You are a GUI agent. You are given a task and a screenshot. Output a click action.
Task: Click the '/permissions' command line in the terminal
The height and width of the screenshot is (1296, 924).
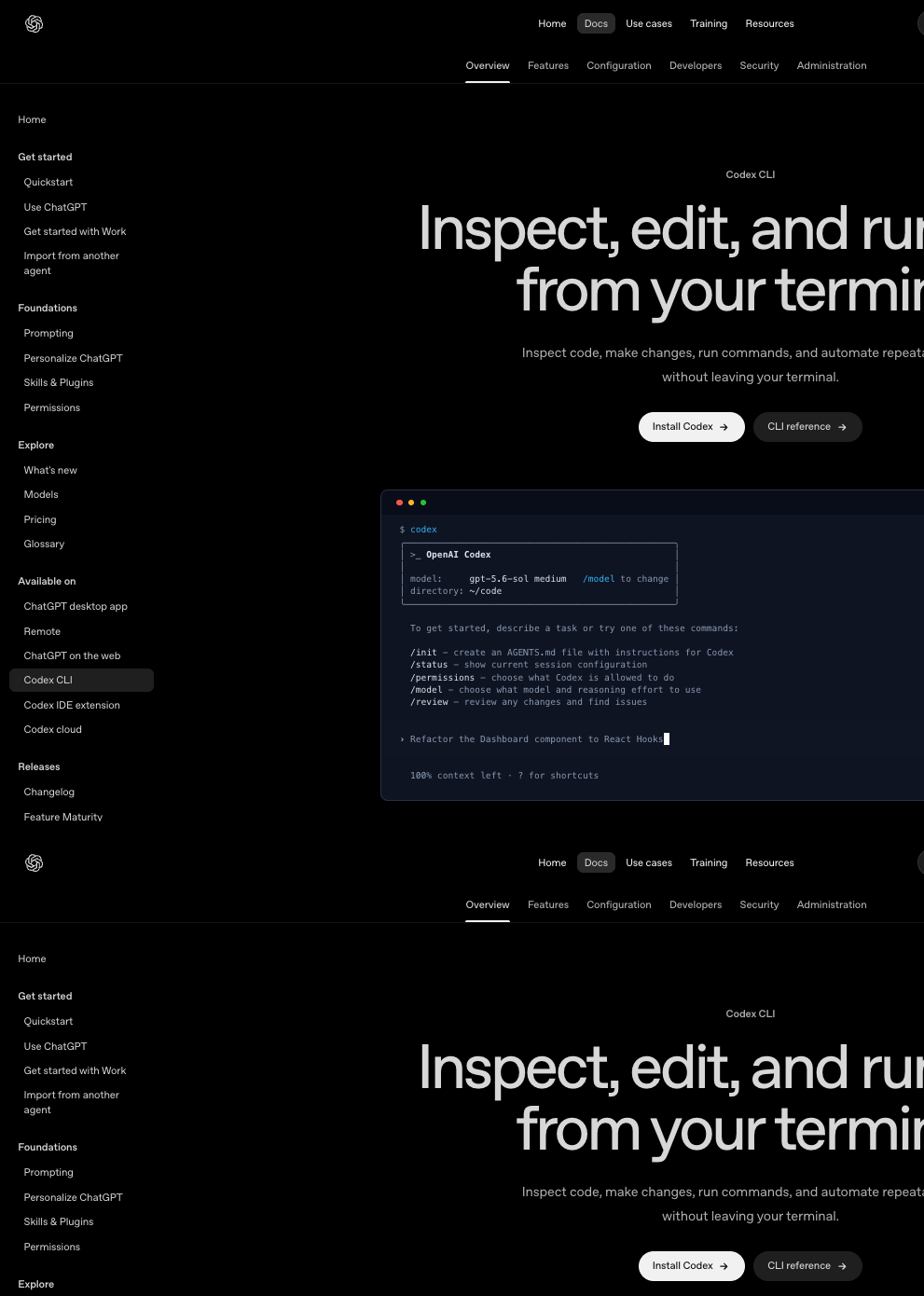click(x=542, y=678)
